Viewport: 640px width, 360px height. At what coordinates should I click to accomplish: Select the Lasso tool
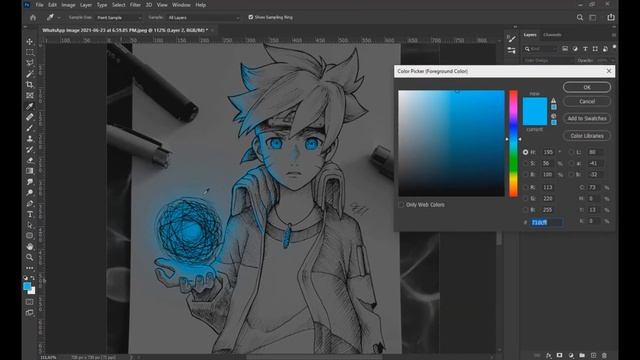30,63
